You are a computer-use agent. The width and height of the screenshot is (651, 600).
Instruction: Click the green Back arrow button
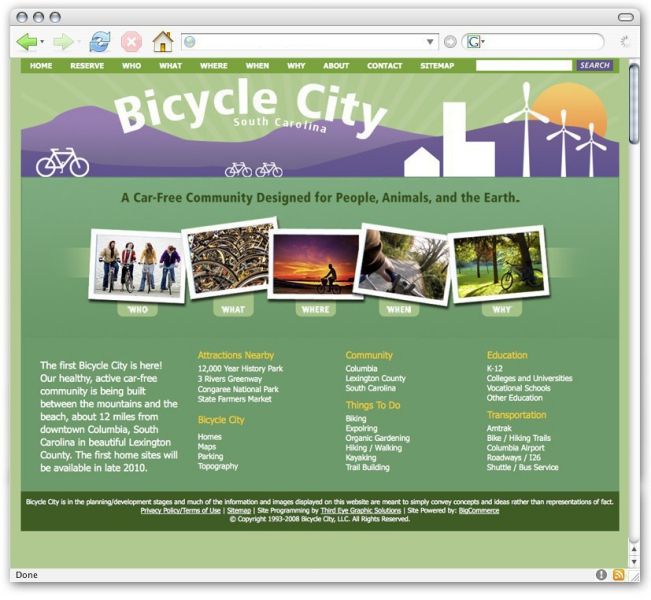click(x=27, y=42)
